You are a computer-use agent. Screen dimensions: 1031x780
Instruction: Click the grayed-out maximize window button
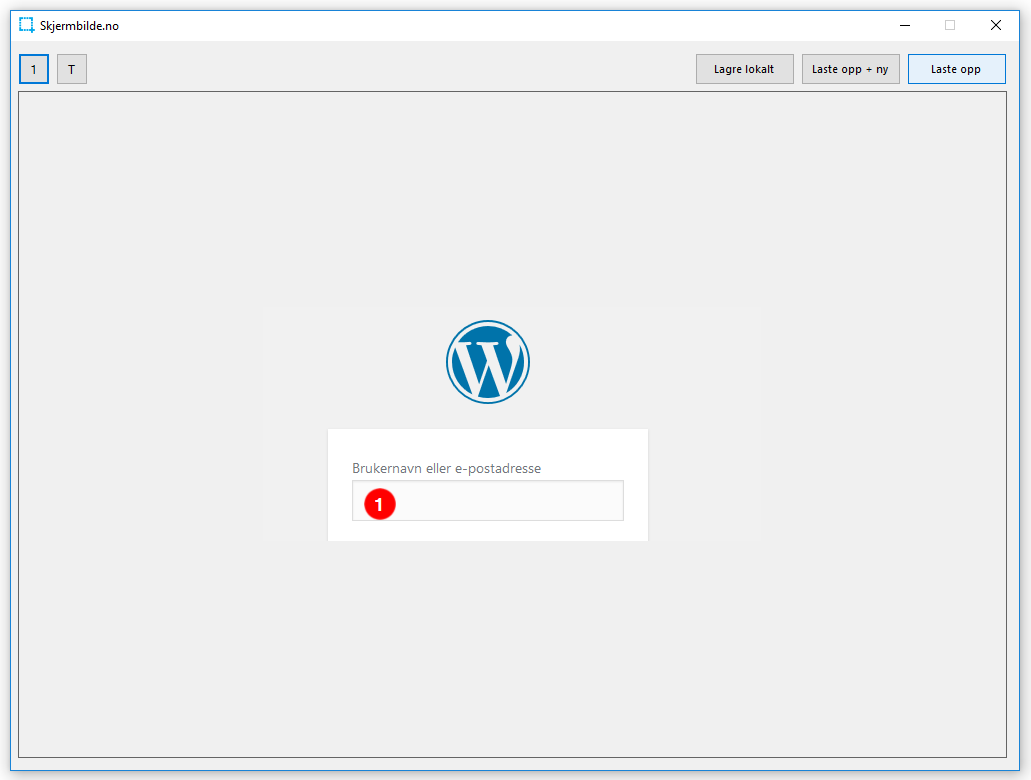point(950,25)
